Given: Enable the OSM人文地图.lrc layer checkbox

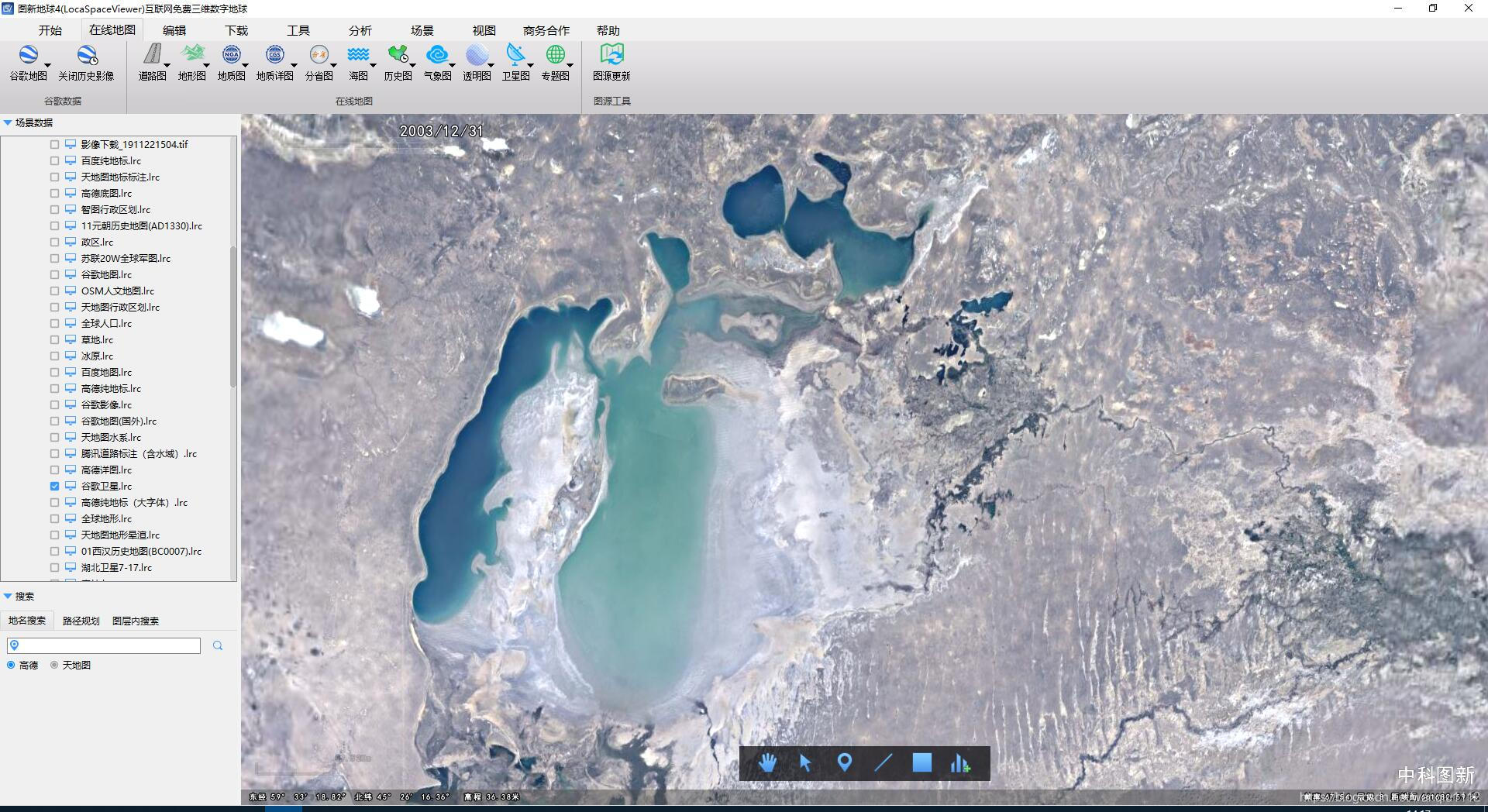Looking at the screenshot, I should point(54,291).
